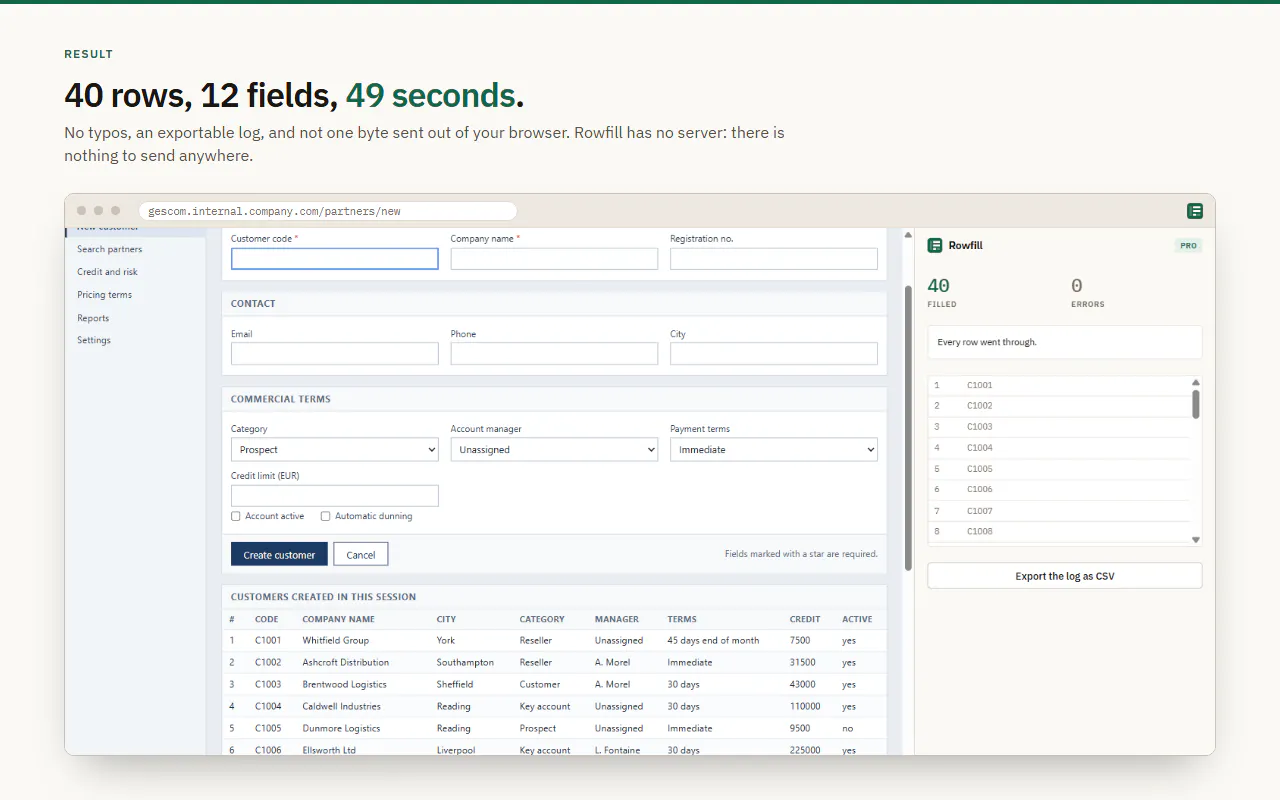Open Settings in the sidebar
1280x800 pixels.
pyautogui.click(x=94, y=340)
